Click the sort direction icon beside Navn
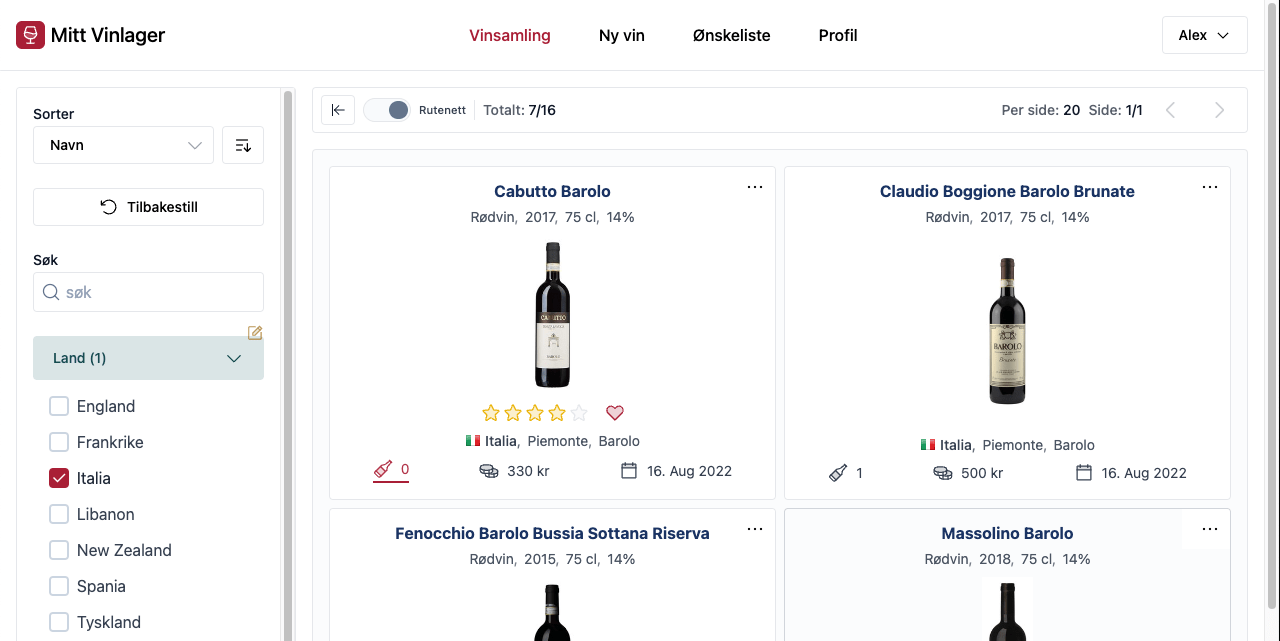 (x=243, y=145)
